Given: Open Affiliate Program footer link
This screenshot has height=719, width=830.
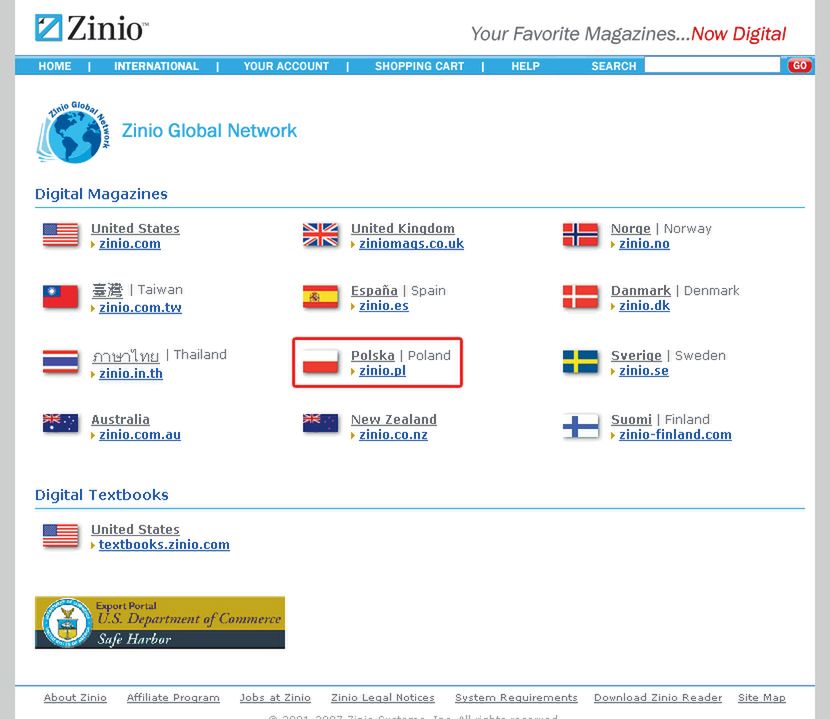Looking at the screenshot, I should pyautogui.click(x=173, y=698).
